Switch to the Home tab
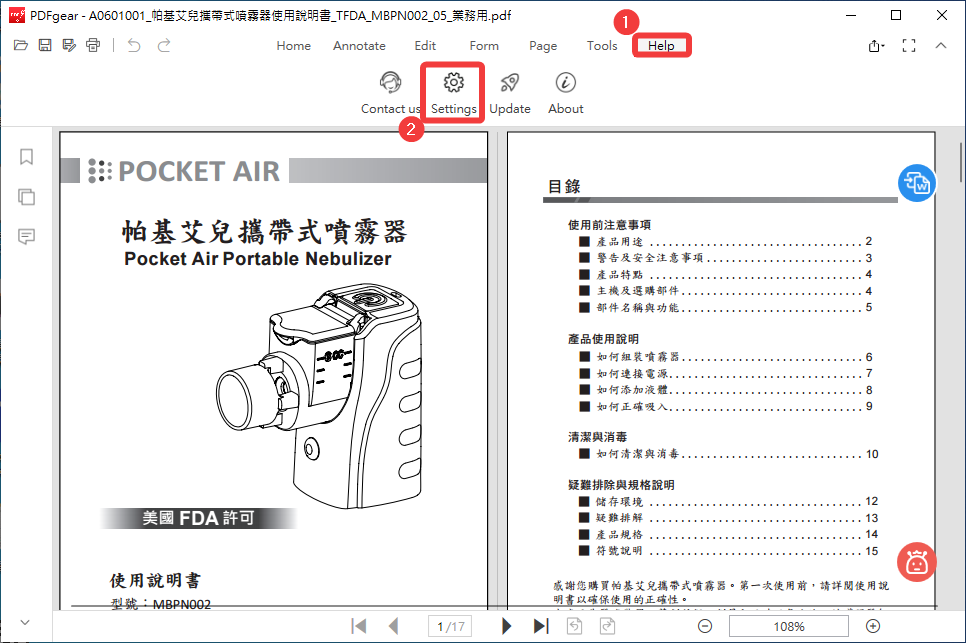966x643 pixels. point(293,46)
